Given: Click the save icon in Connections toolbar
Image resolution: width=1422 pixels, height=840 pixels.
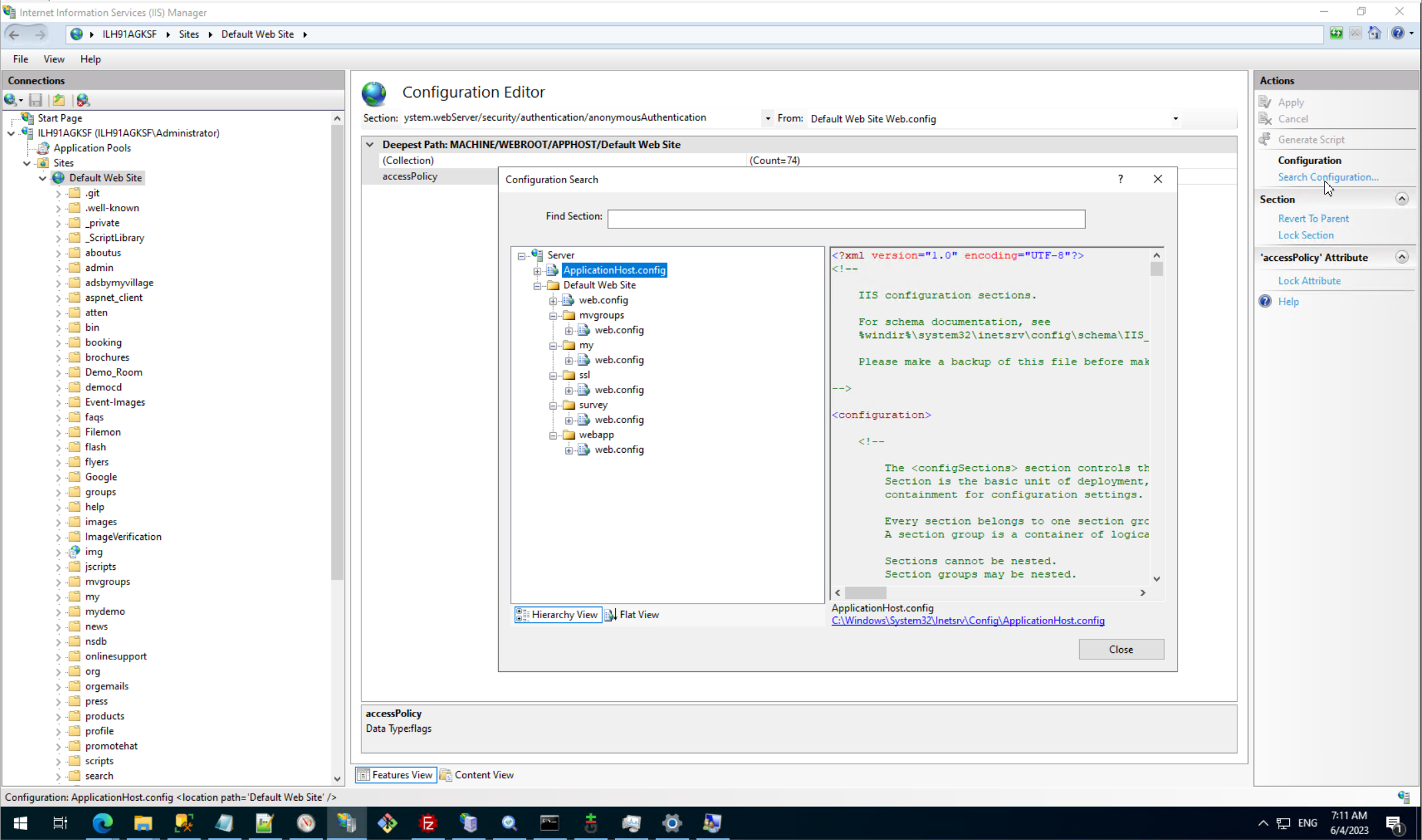Looking at the screenshot, I should [36, 100].
